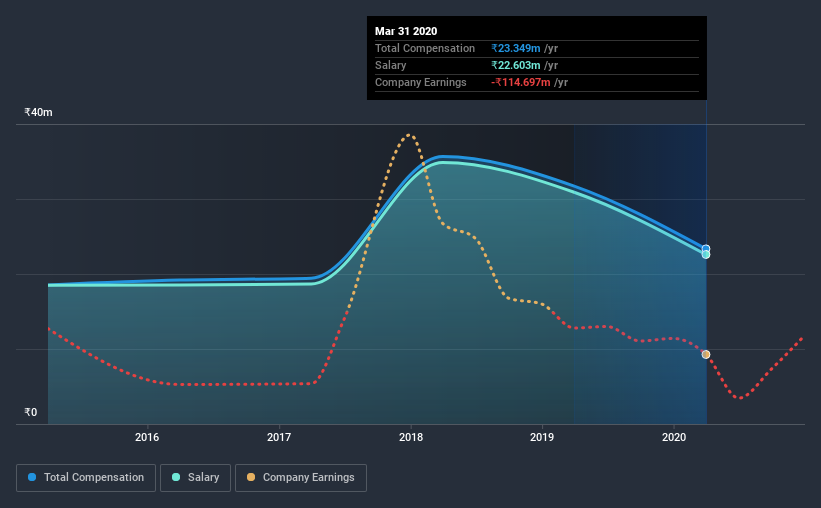Viewport: 821px width, 508px height.
Task: Click the ₹22.603m salary value
Action: point(516,65)
